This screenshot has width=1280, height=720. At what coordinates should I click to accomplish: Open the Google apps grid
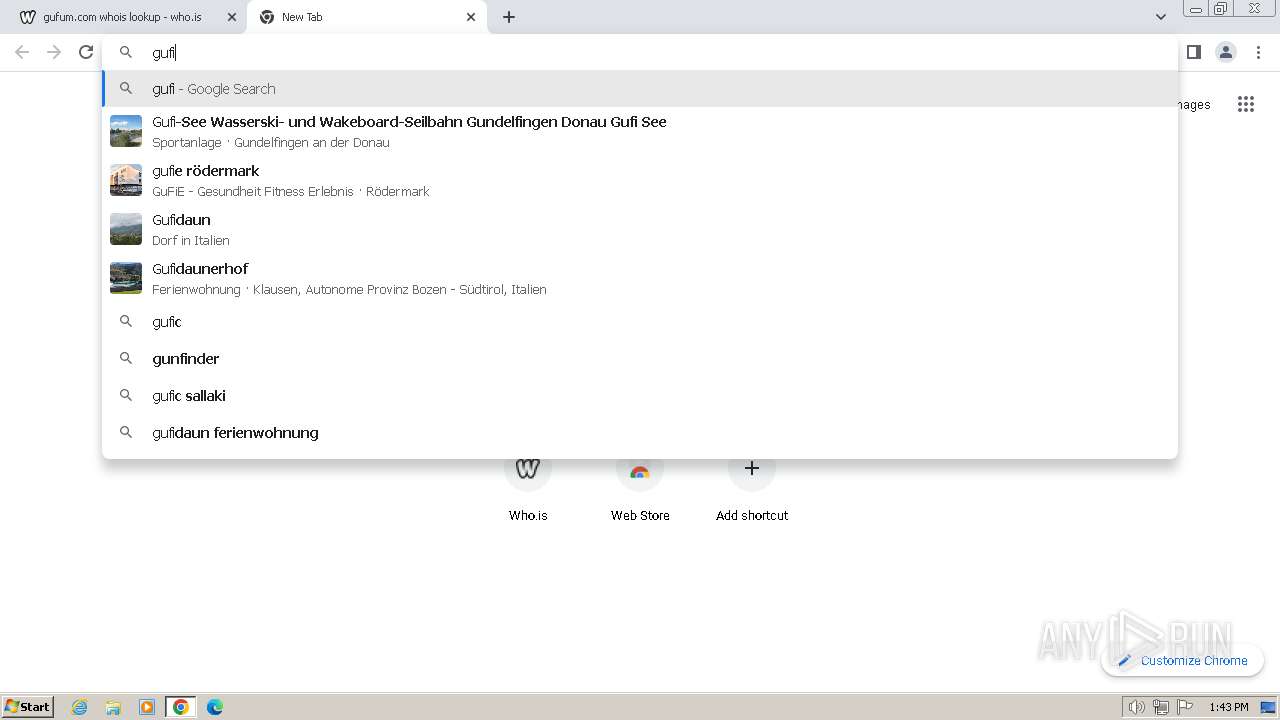tap(1245, 104)
